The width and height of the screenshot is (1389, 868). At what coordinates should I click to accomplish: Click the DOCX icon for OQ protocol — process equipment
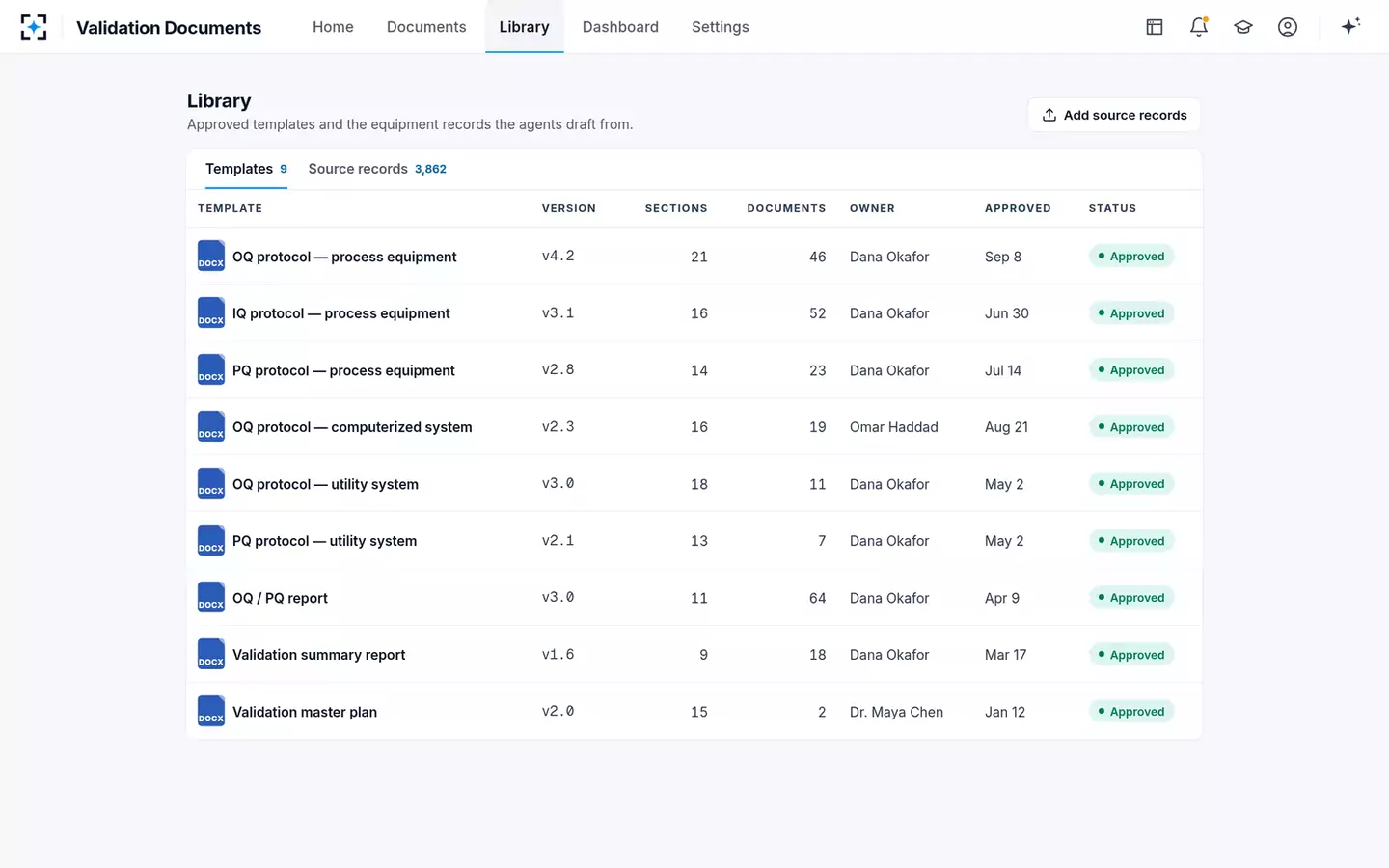(211, 257)
